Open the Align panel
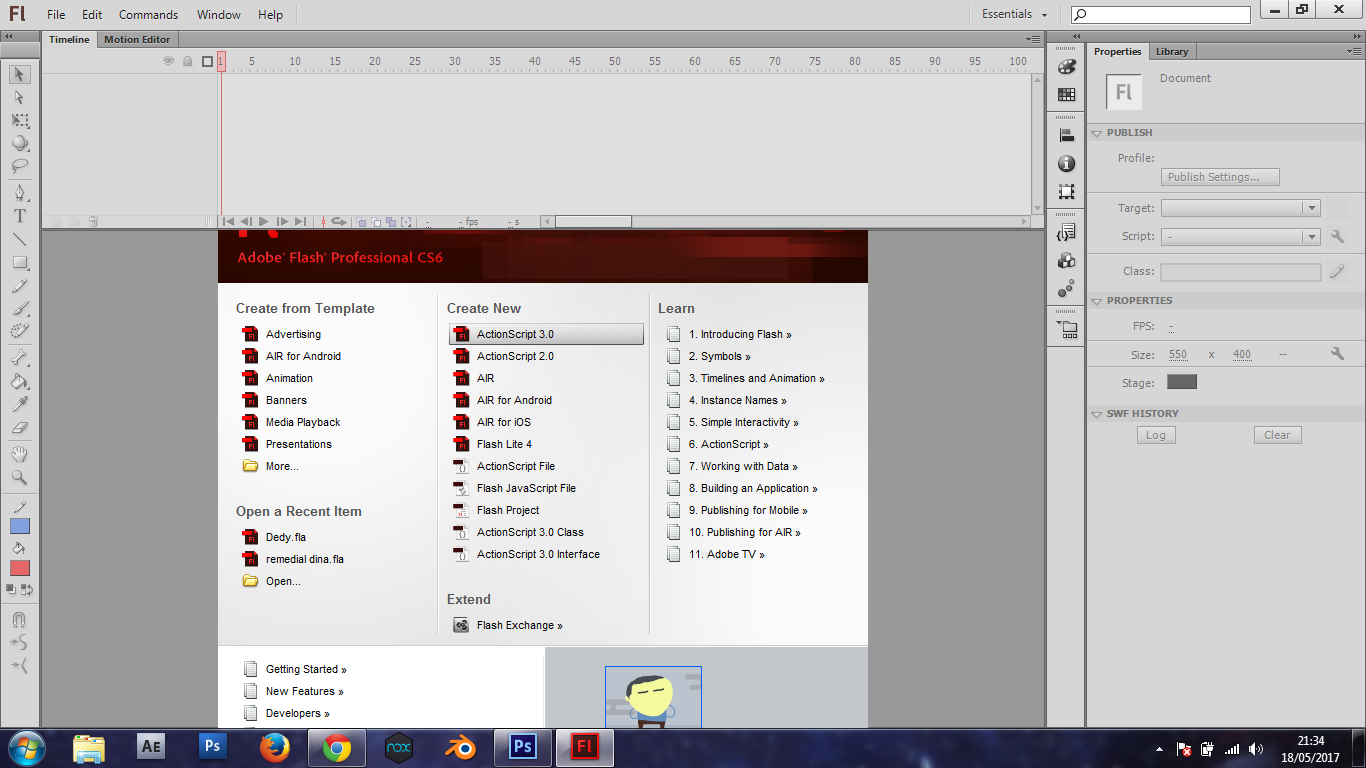 pyautogui.click(x=1066, y=134)
